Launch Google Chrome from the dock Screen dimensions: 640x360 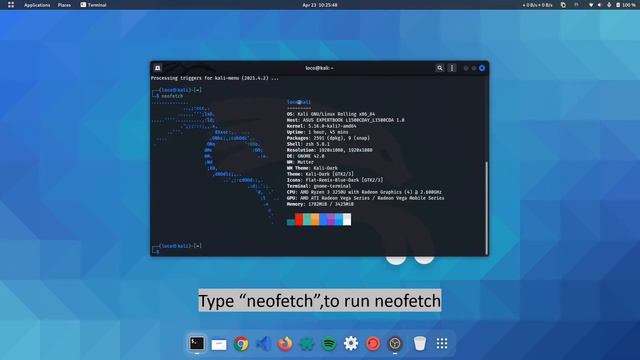pos(241,344)
